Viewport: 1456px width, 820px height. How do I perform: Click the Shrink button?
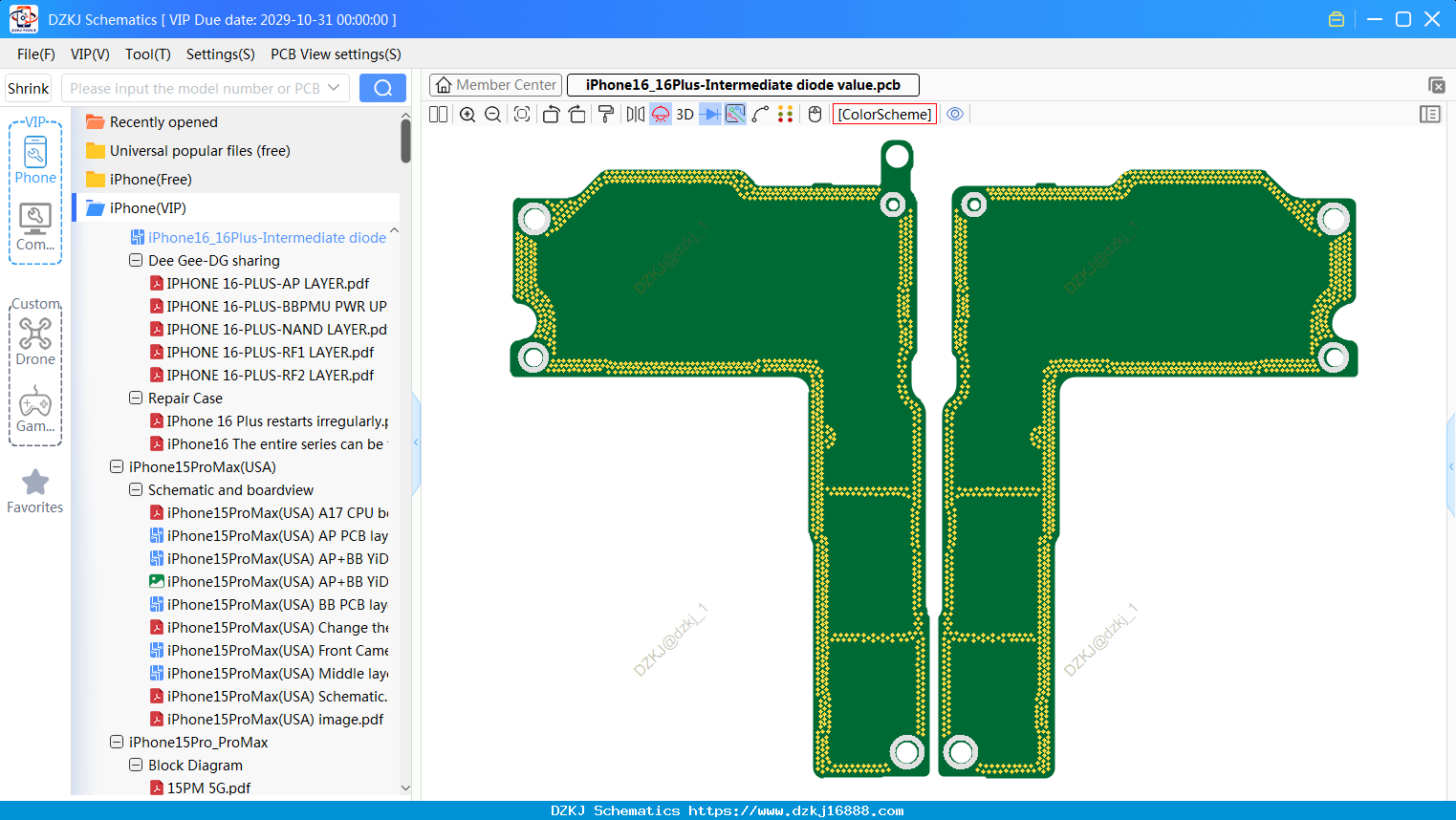pos(29,88)
